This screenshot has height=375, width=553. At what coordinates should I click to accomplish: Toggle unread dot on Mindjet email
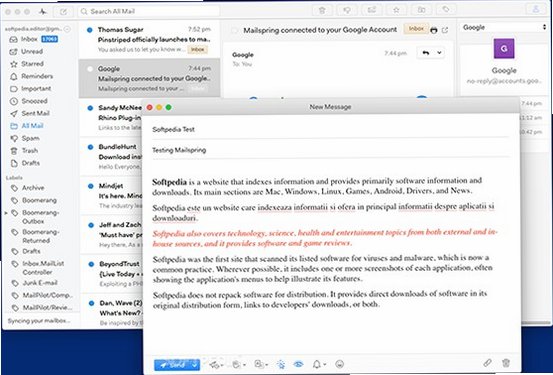(91, 186)
